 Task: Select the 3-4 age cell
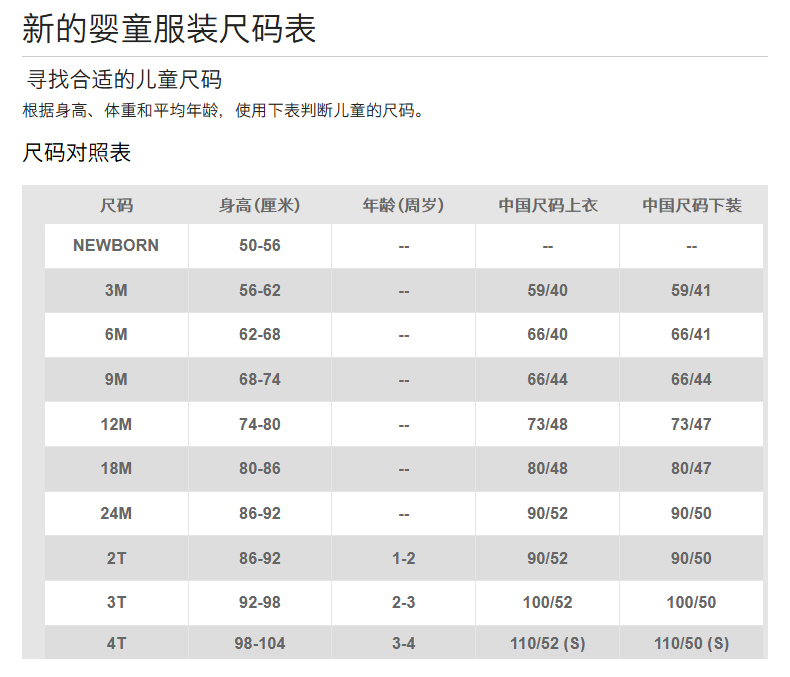[404, 643]
